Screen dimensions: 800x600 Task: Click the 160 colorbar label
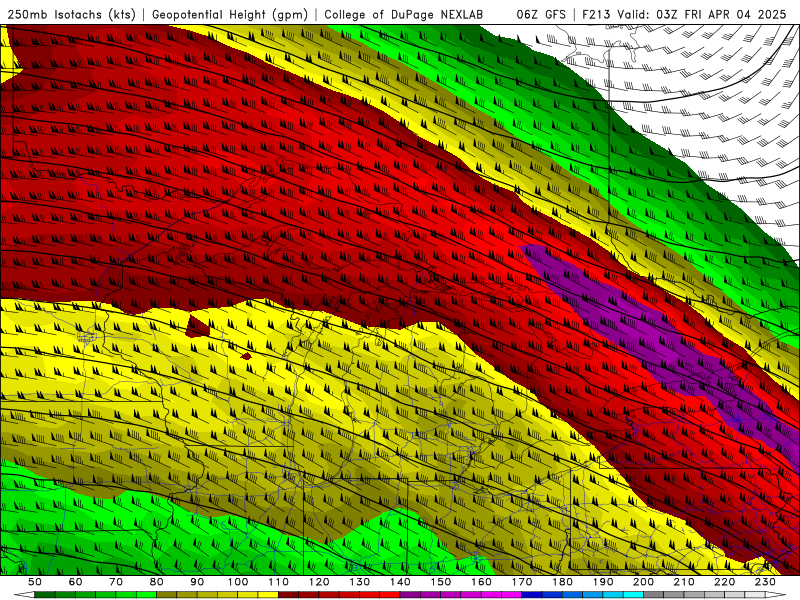pyautogui.click(x=481, y=582)
